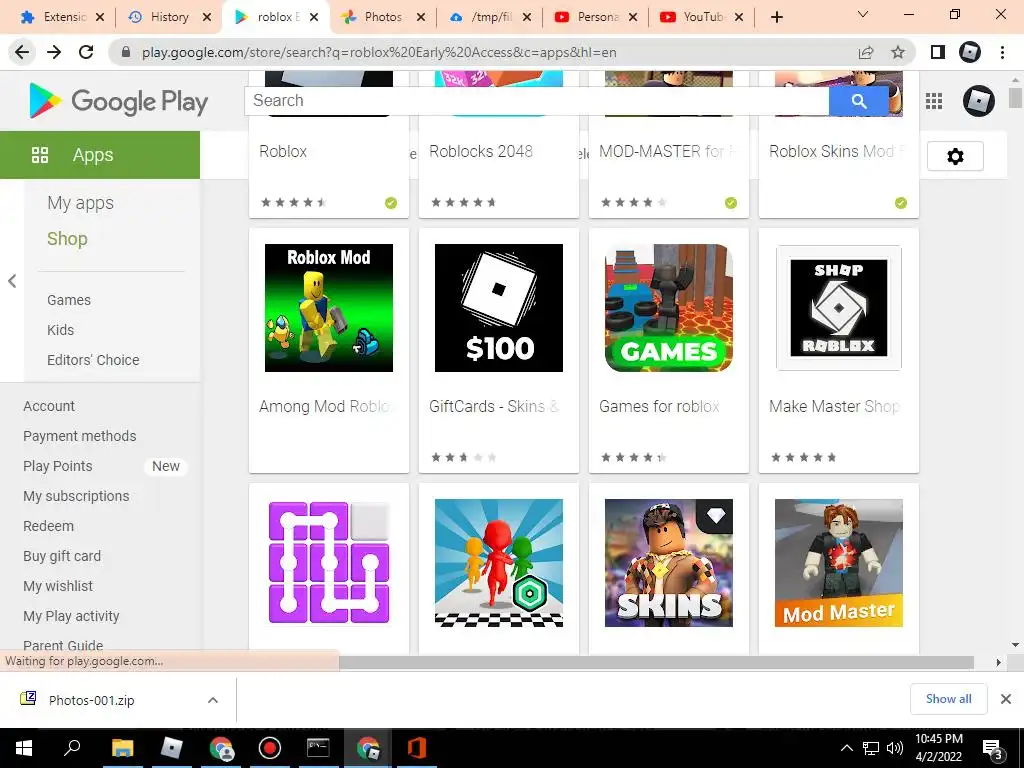The height and width of the screenshot is (768, 1024).
Task: Select Shop in the sidebar
Action: point(67,239)
